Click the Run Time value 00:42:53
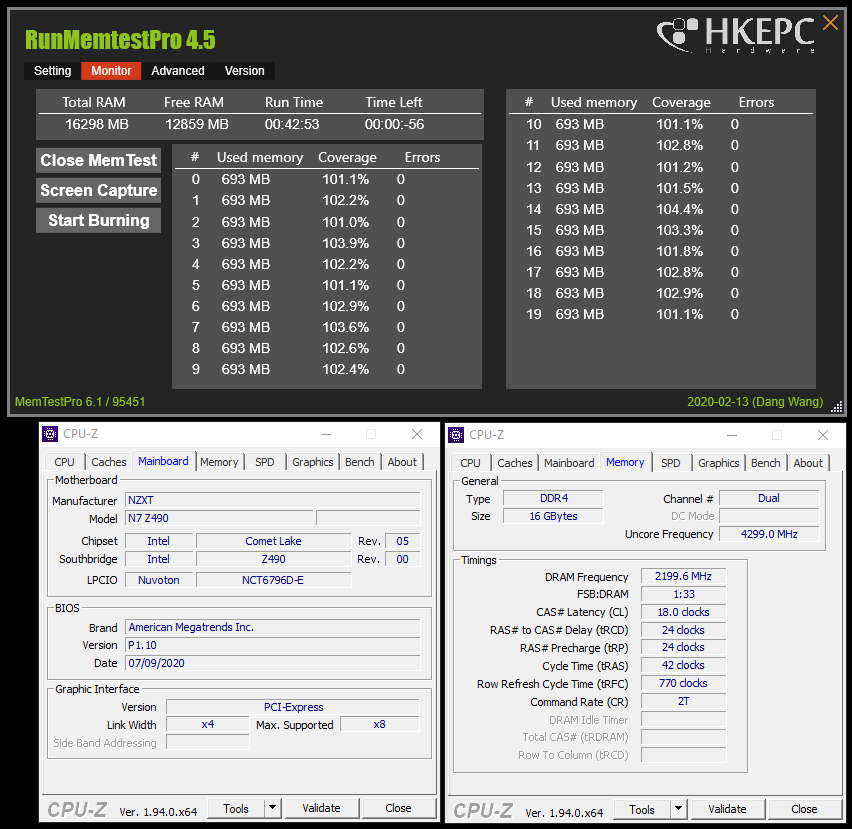Screen dimensions: 852x829 292,124
